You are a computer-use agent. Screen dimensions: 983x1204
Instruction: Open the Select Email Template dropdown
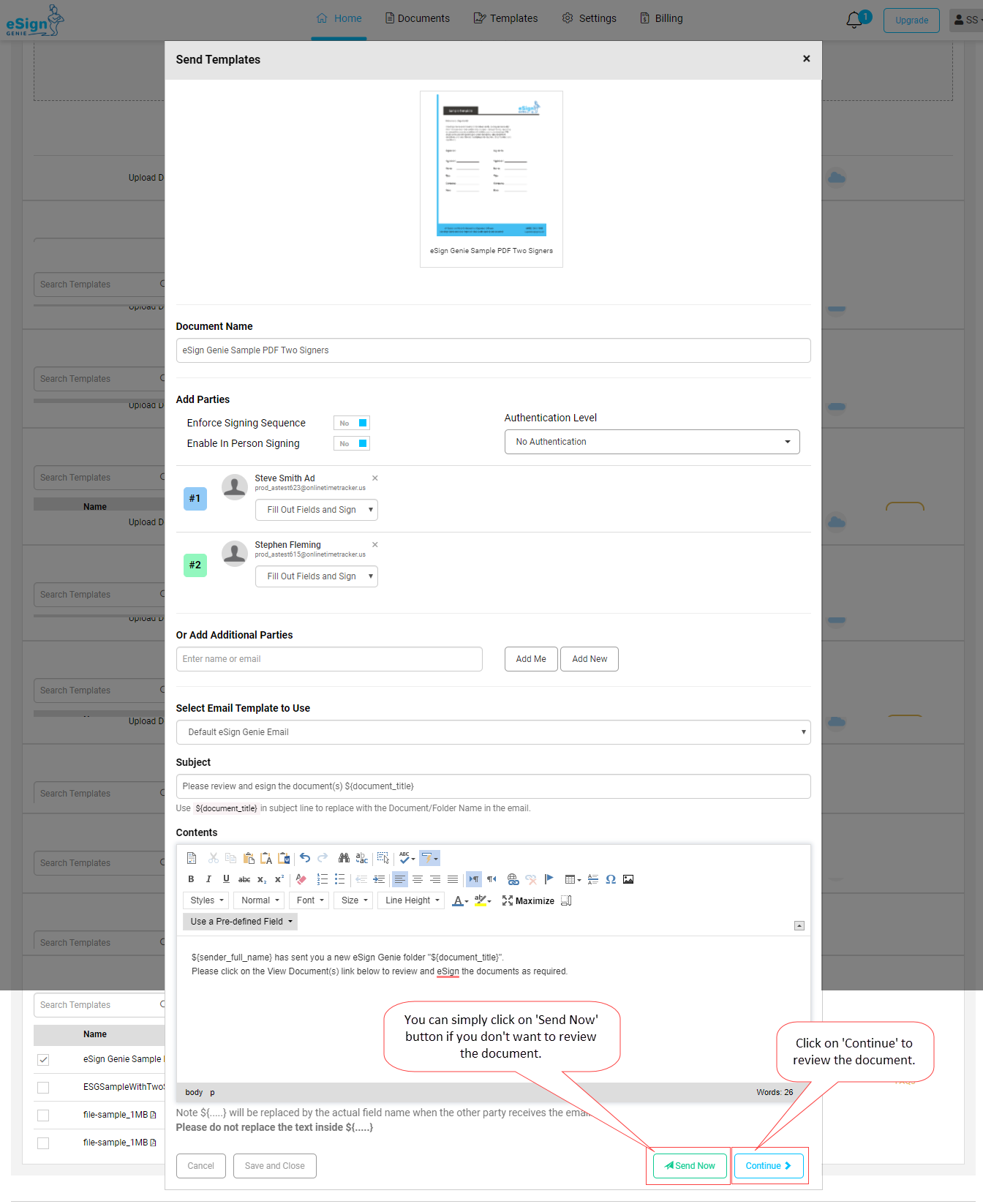(493, 732)
